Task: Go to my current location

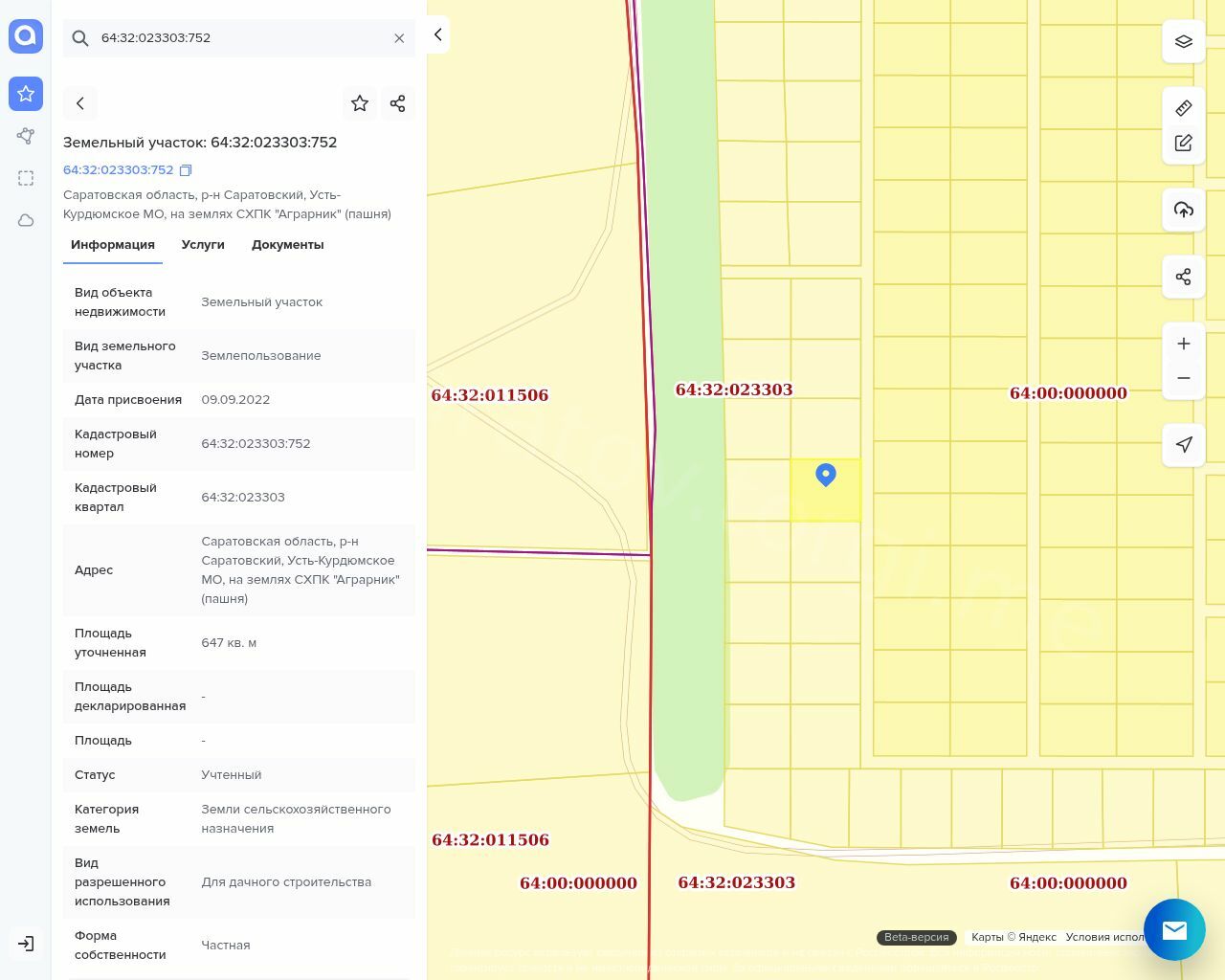Action: 1183,445
